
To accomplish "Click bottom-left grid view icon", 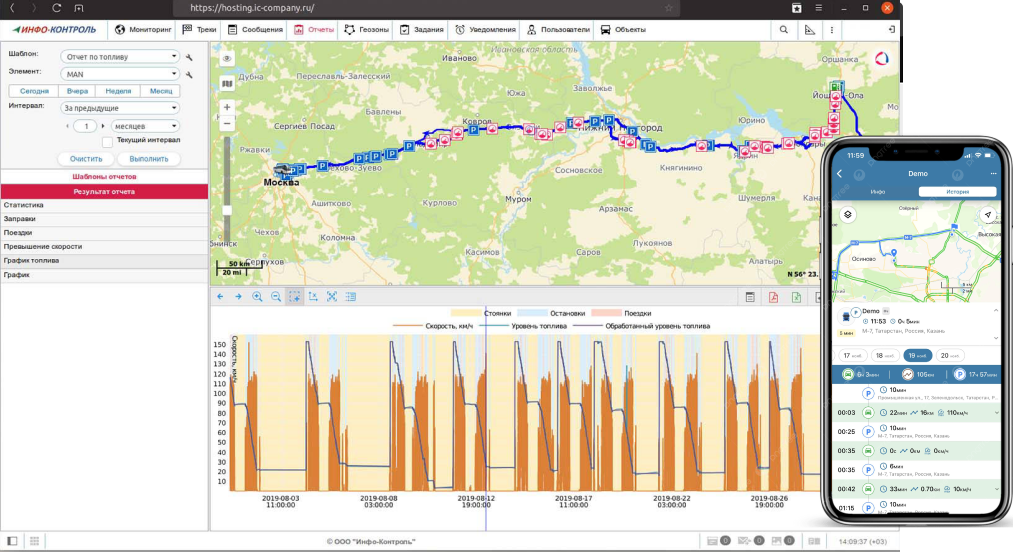I will 34,541.
